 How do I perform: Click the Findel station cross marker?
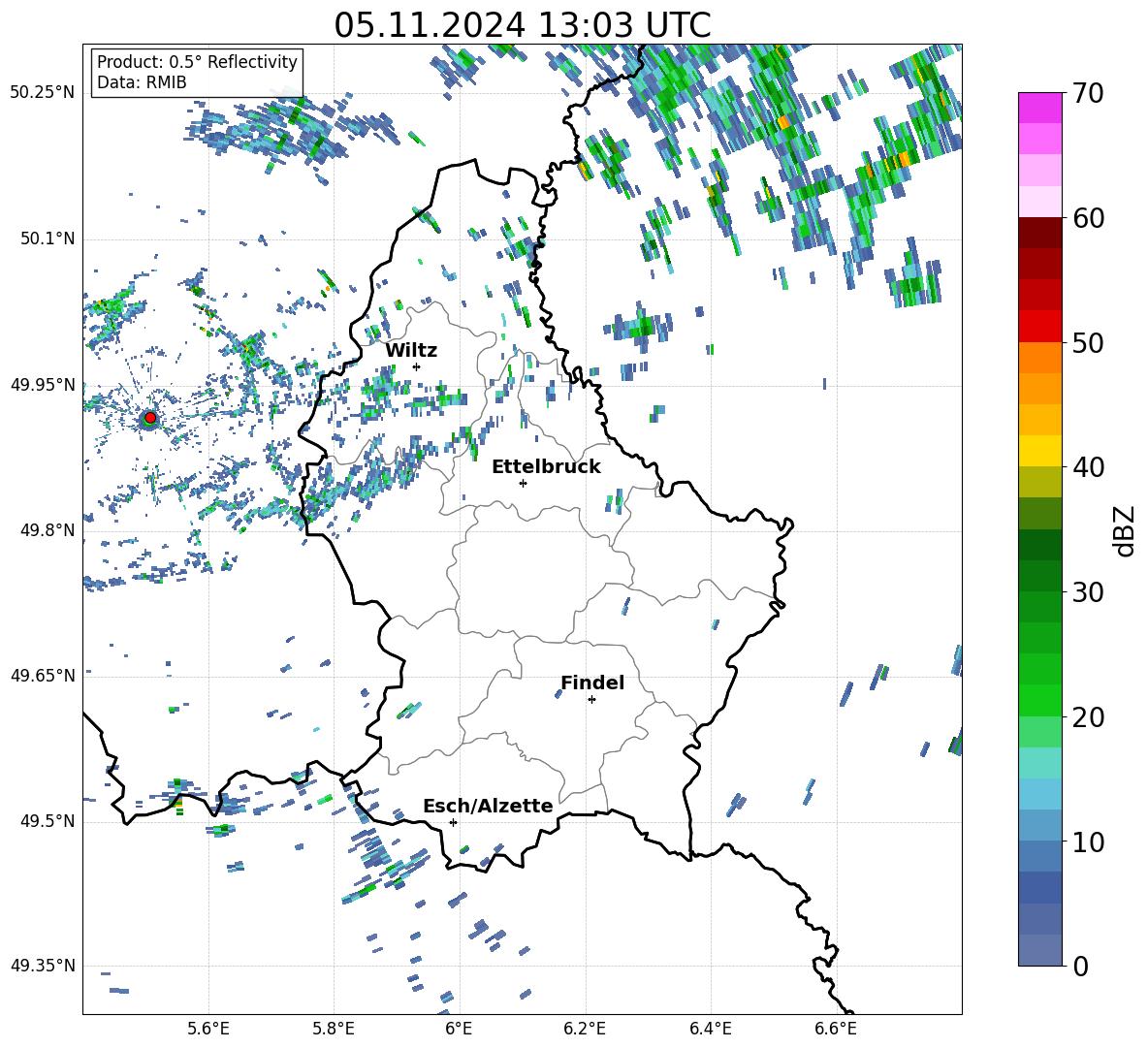591,700
